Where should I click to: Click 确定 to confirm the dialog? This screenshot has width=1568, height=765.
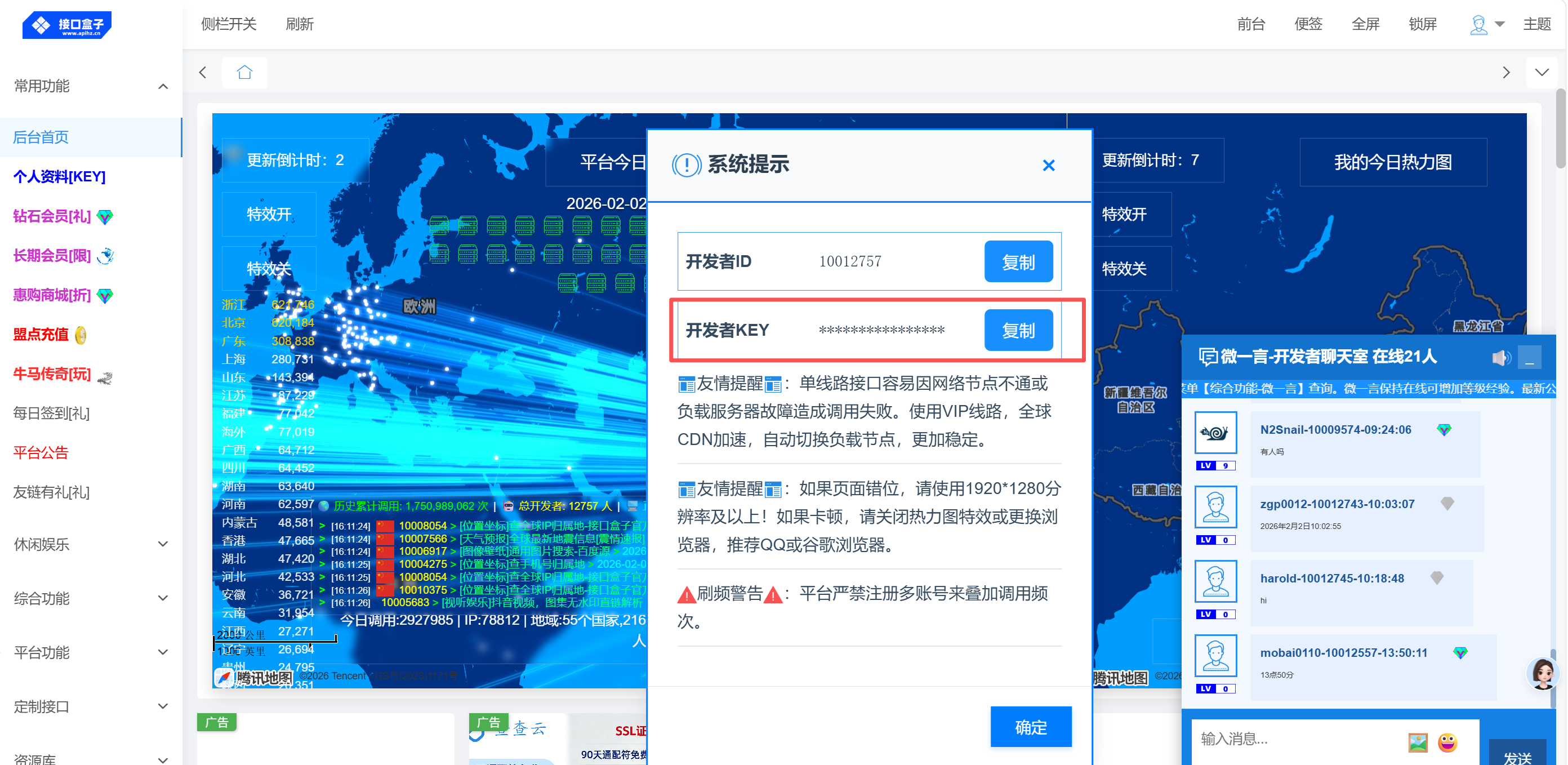[x=1030, y=727]
